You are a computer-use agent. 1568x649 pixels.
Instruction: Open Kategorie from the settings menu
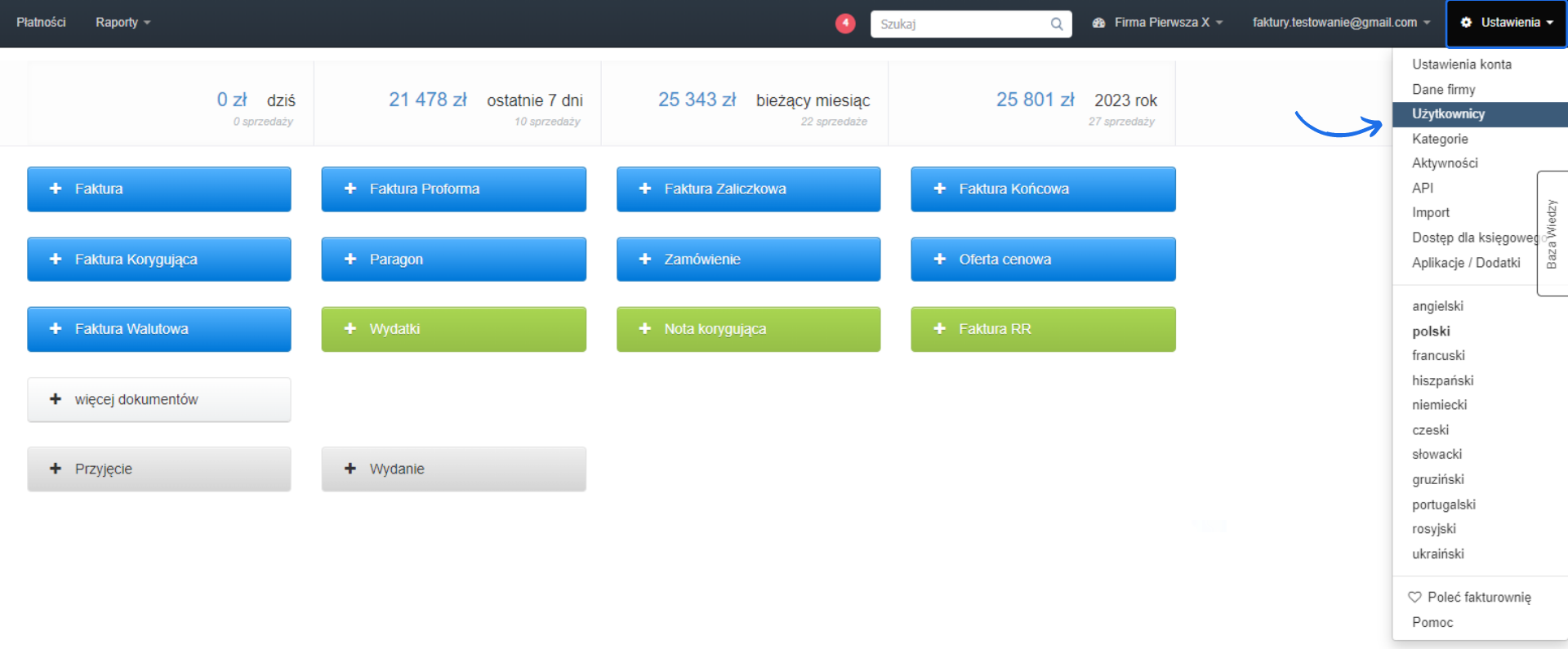point(1440,139)
